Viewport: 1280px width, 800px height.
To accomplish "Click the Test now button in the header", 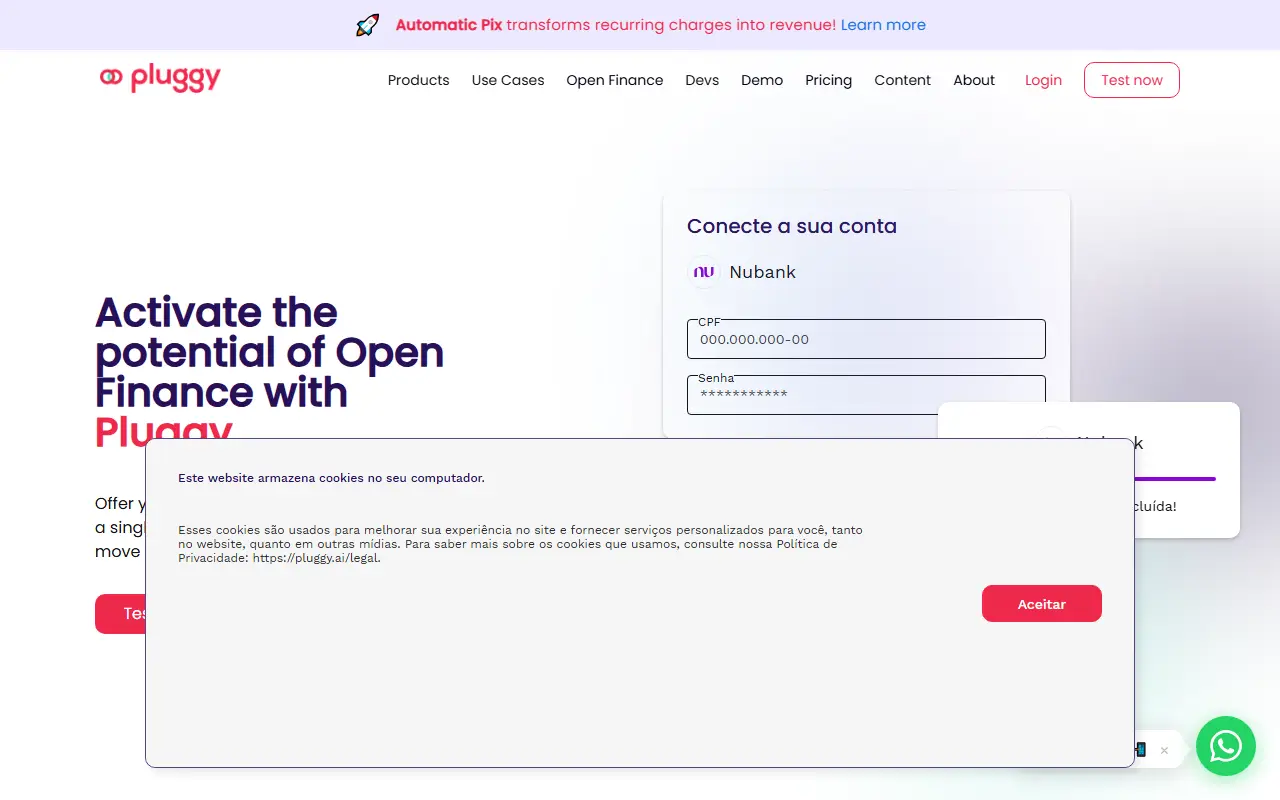I will tap(1132, 80).
